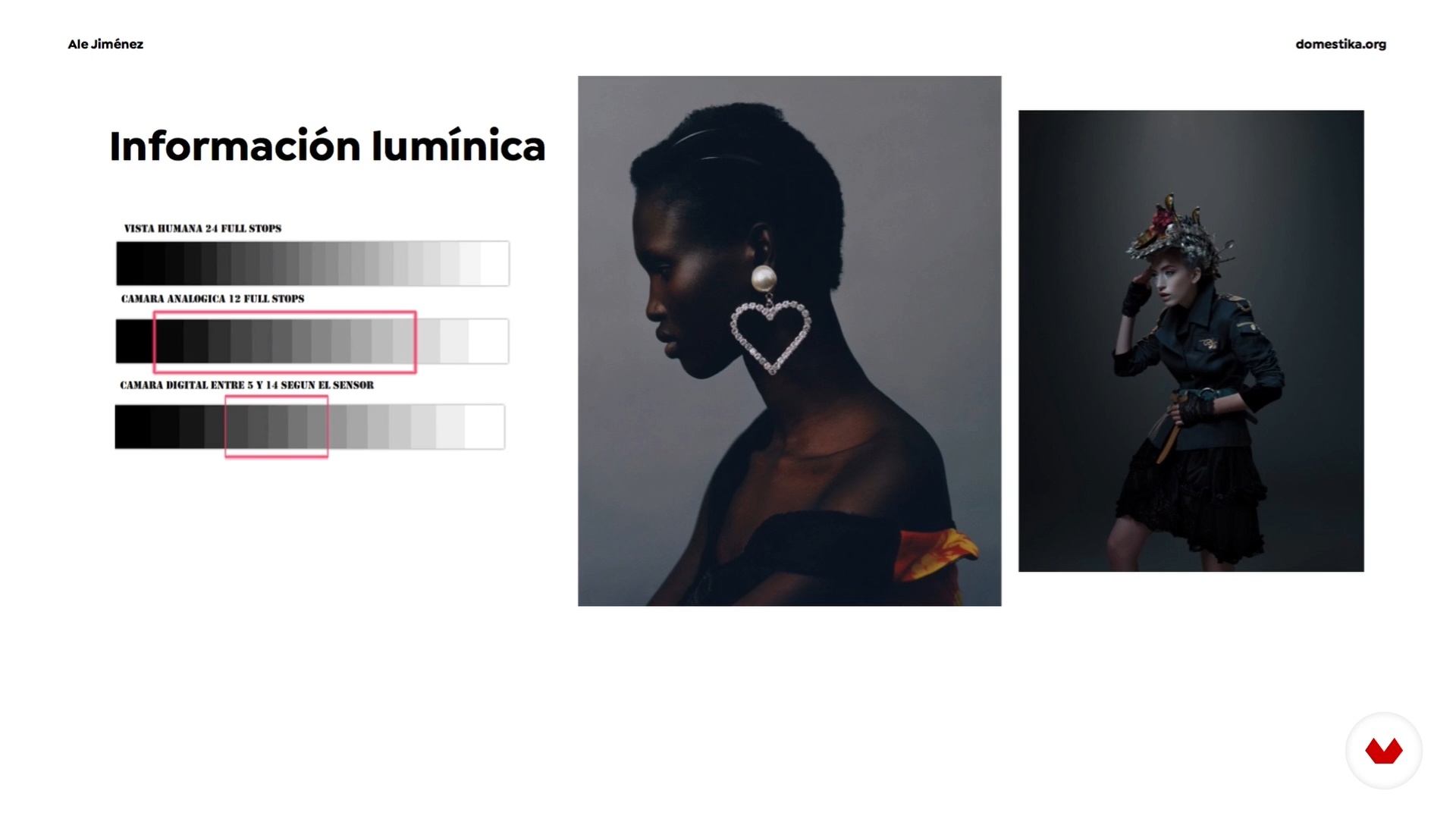This screenshot has width=1456, height=819.
Task: Click the fashion photo with ornate hat
Action: [x=1191, y=340]
